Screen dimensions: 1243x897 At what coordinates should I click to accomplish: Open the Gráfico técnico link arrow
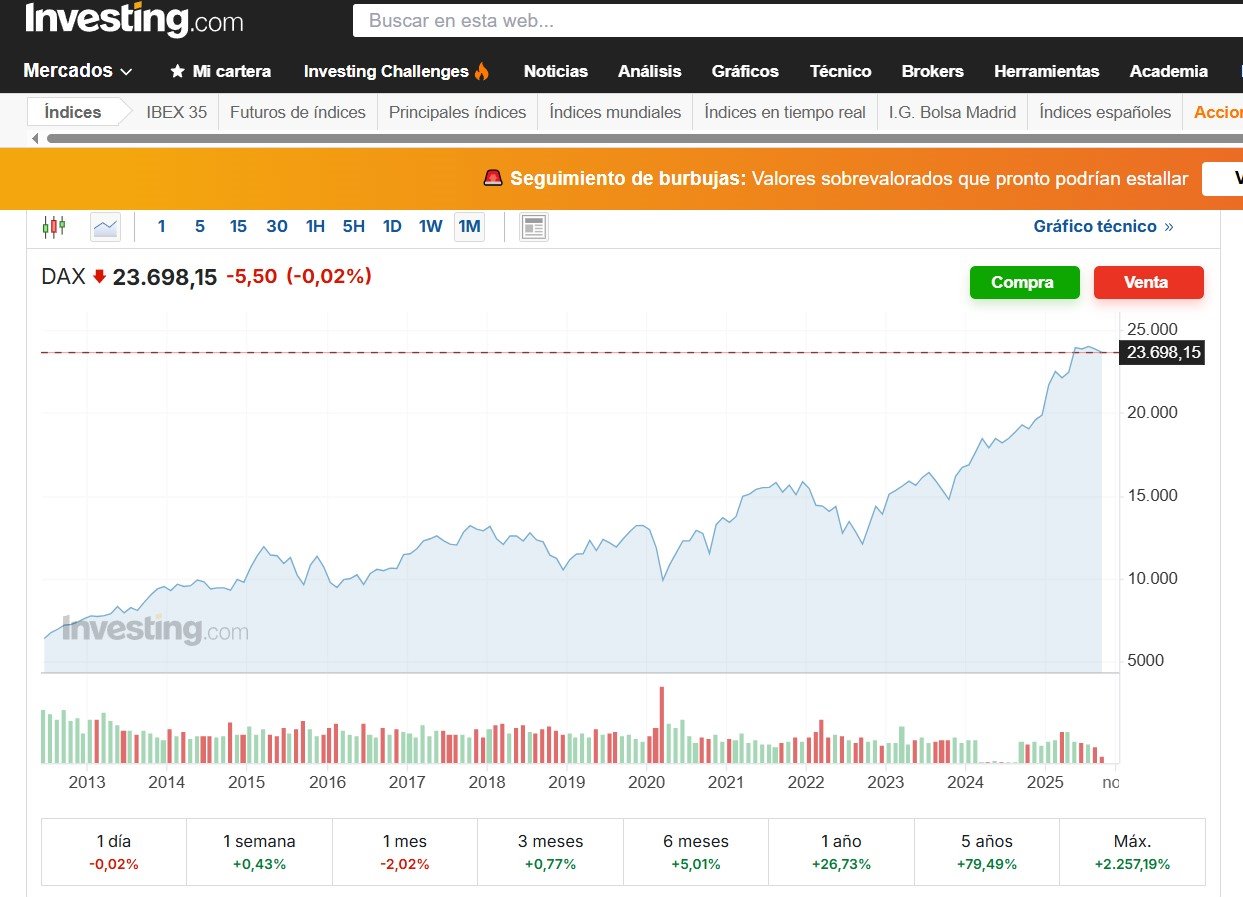pyautogui.click(x=1168, y=227)
